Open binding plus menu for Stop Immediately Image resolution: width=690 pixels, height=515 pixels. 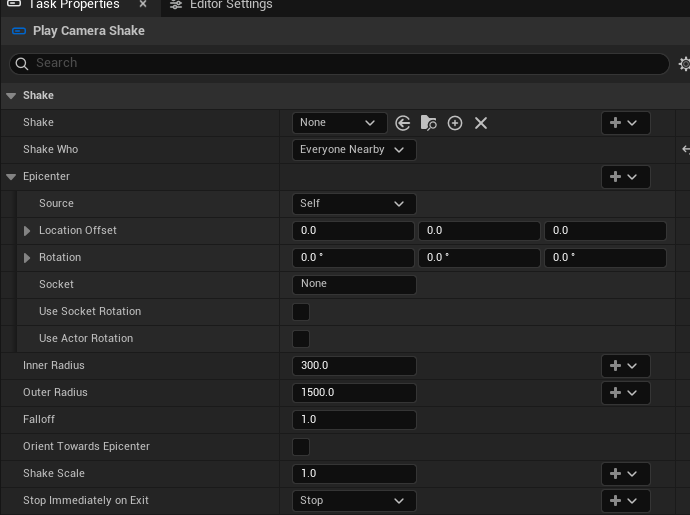[625, 501]
